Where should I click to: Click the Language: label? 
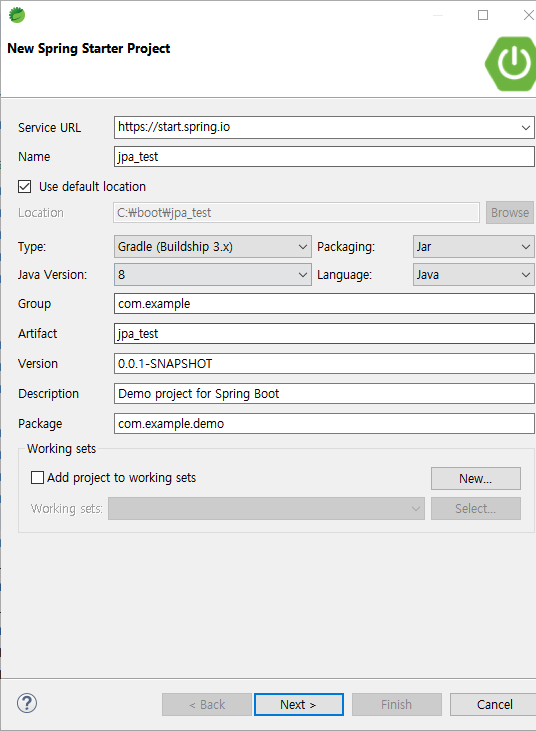click(344, 275)
